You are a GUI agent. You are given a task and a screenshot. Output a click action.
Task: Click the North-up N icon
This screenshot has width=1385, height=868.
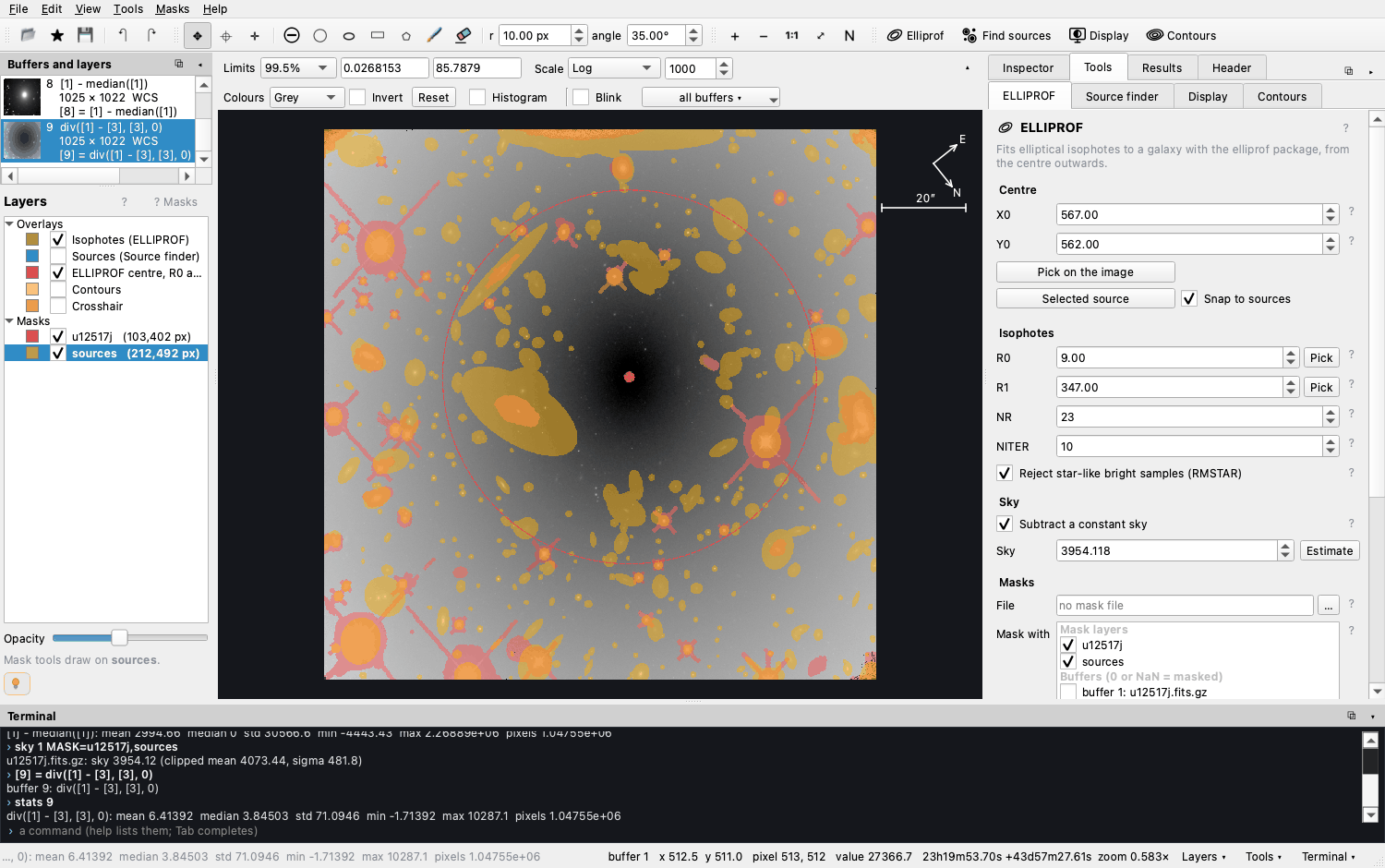[849, 36]
